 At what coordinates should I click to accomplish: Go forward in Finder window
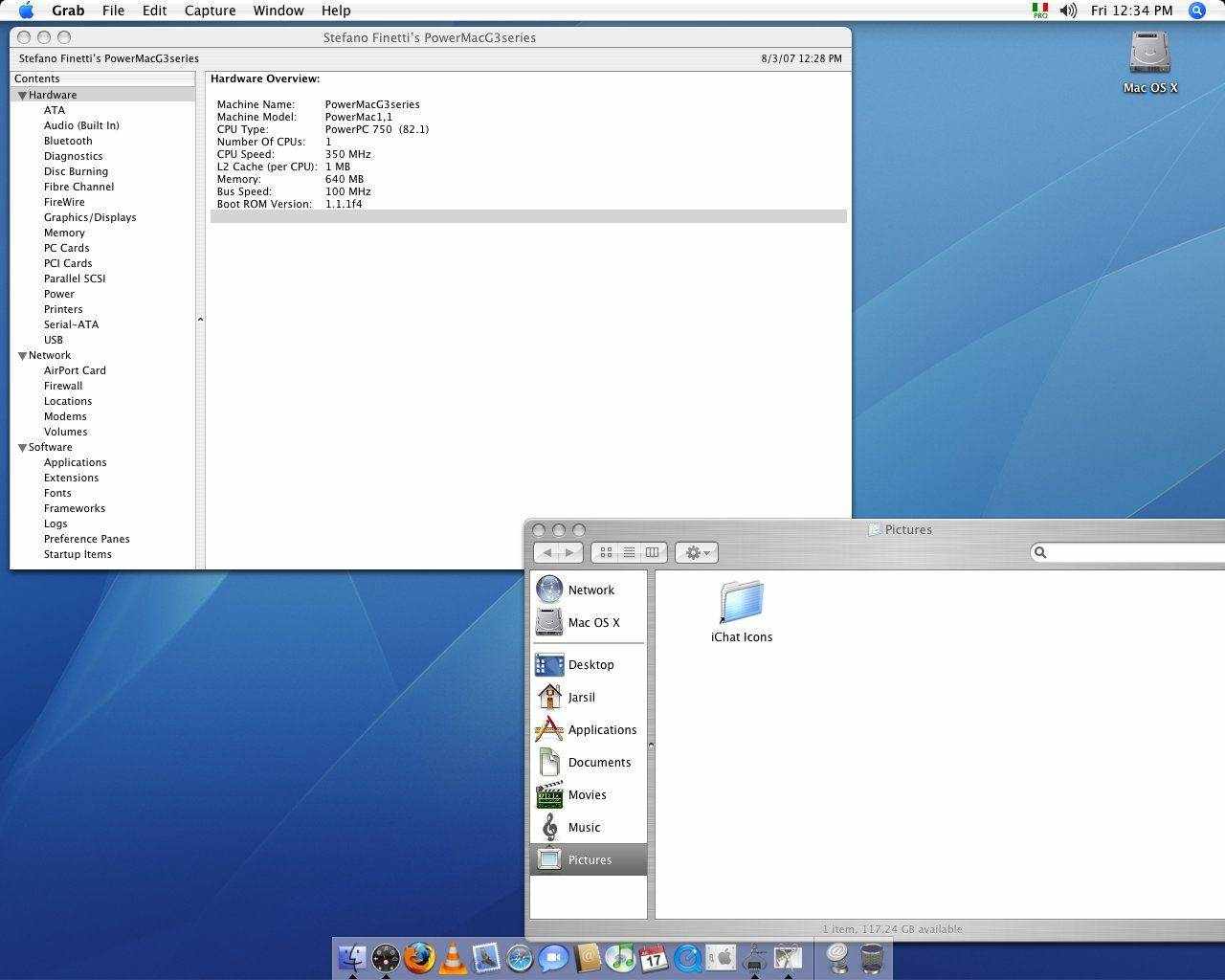[x=570, y=552]
